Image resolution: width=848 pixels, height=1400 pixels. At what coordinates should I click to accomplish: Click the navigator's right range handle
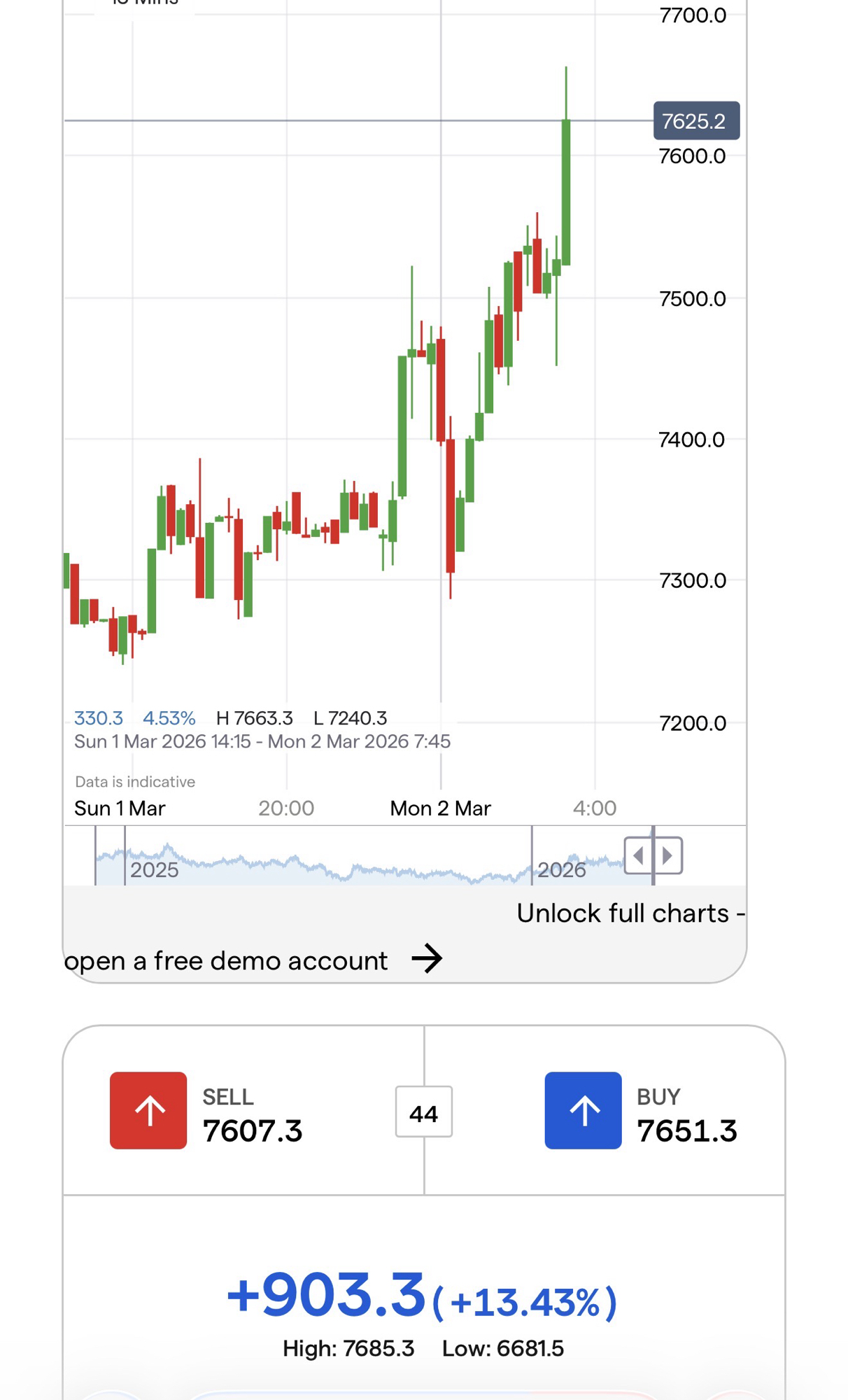653,855
